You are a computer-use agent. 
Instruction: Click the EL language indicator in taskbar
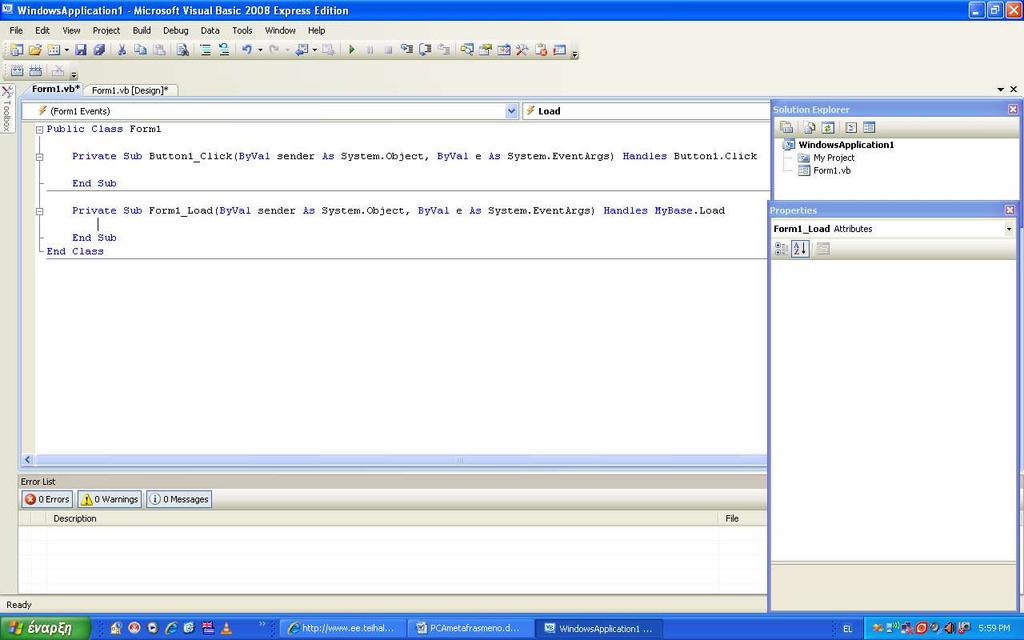(x=848, y=628)
